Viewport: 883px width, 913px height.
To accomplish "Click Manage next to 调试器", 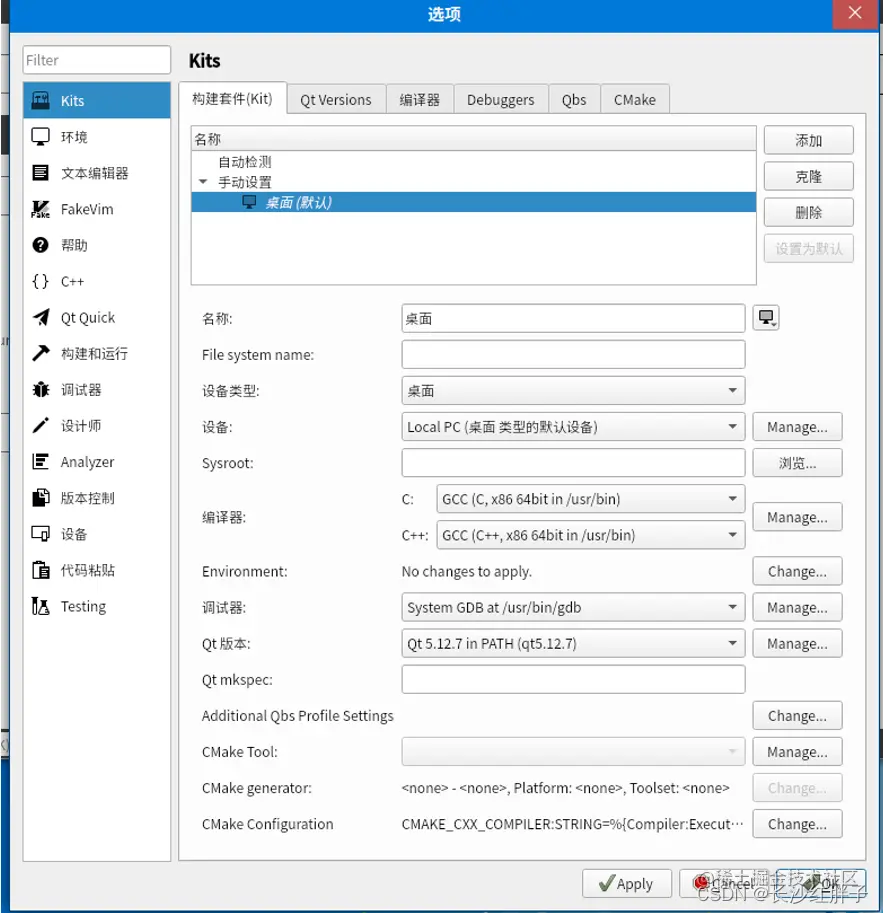I will click(x=797, y=607).
